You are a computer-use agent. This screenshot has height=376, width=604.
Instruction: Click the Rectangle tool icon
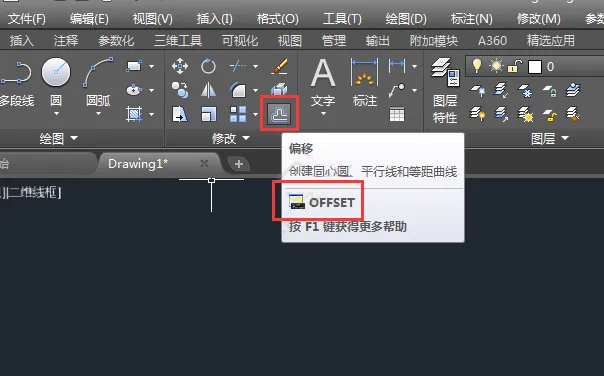134,66
